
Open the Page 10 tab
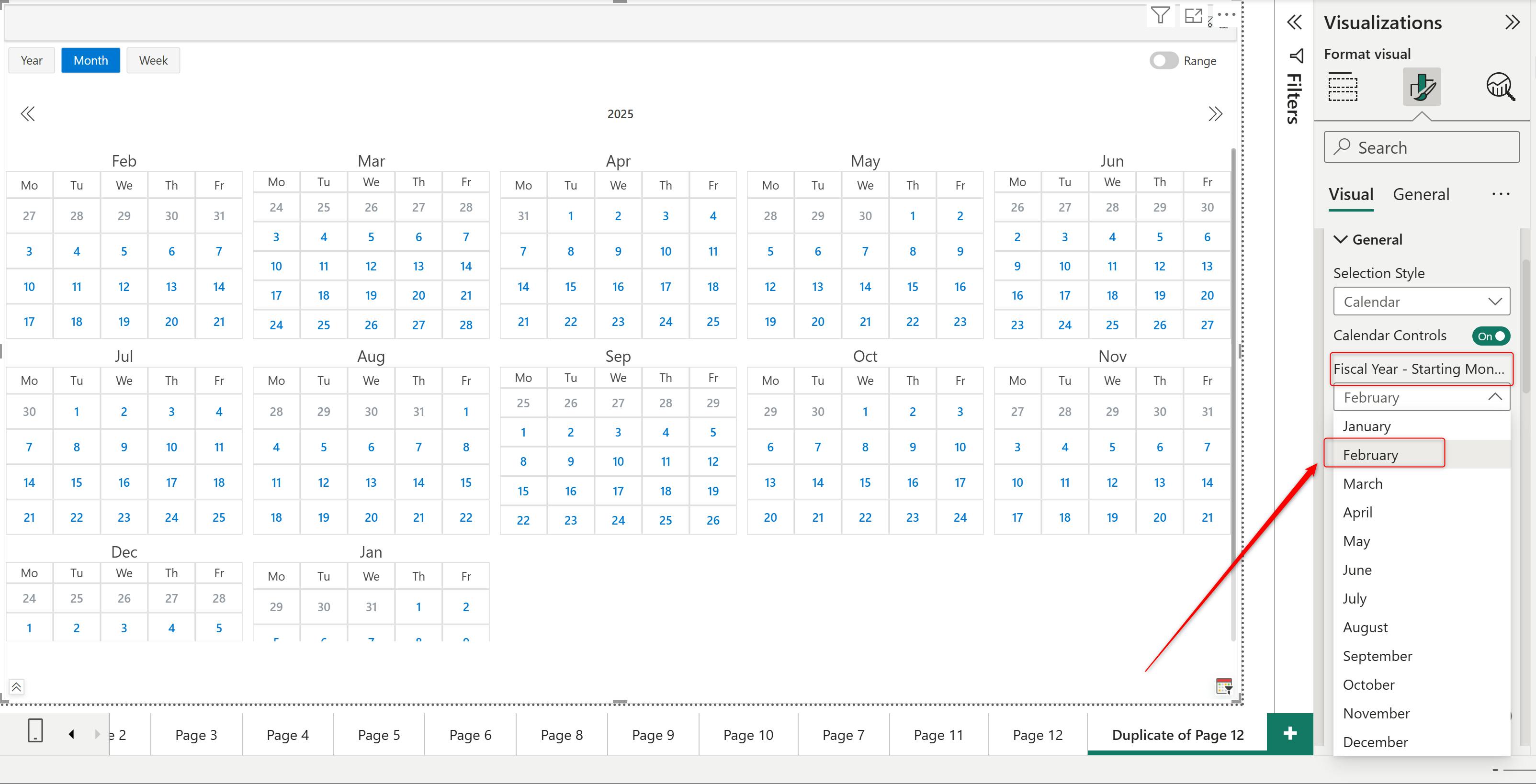748,735
